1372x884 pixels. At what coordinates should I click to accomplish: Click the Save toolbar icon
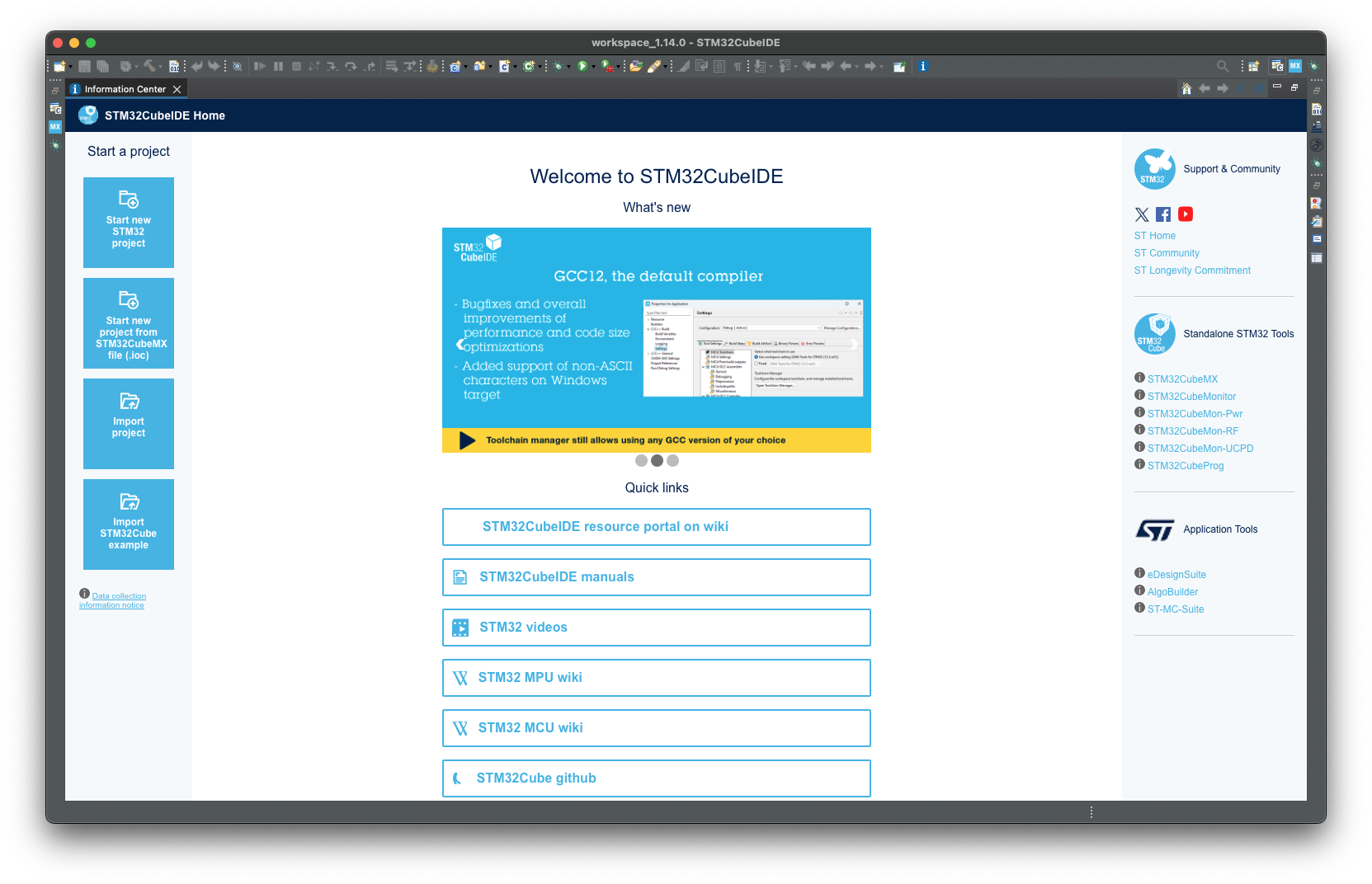coord(84,66)
